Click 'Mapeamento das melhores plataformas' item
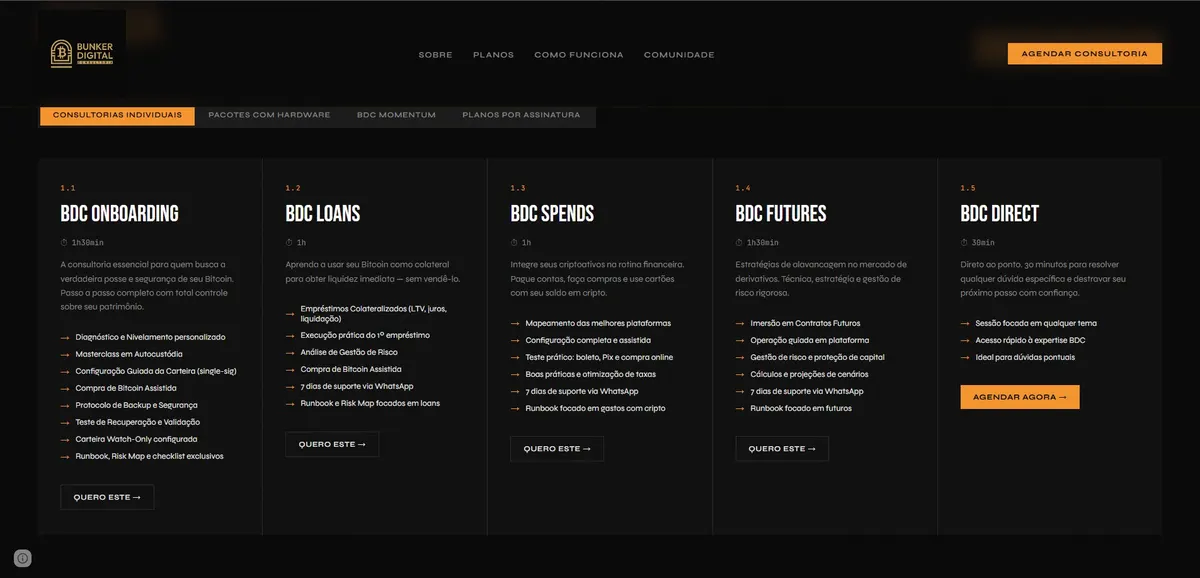Screen dimensions: 1200x578 [598, 323]
